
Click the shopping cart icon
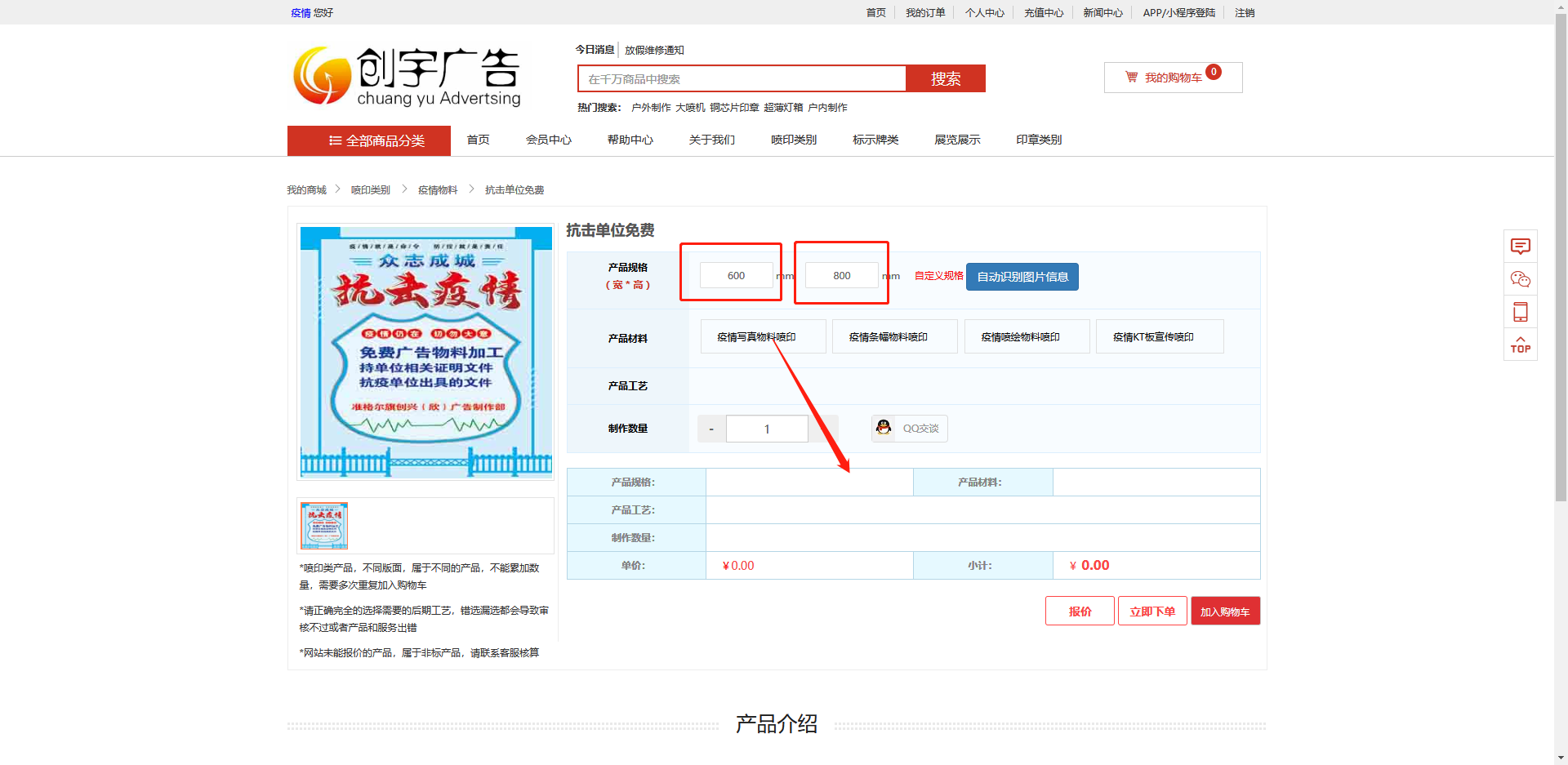pyautogui.click(x=1131, y=77)
